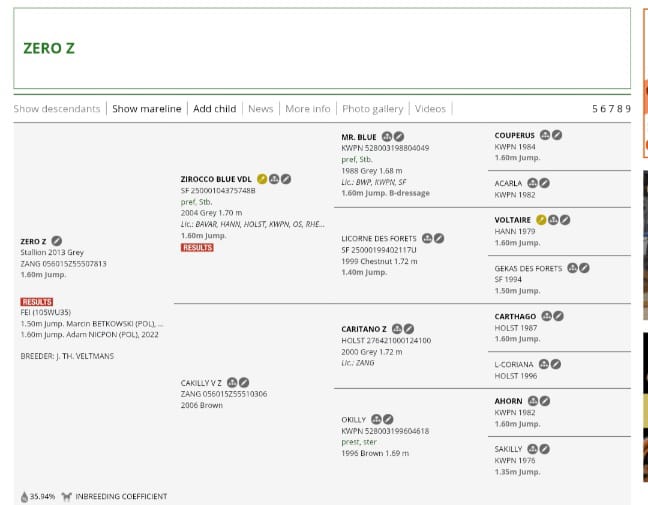Open the GEKAS DES FORETS horse link

pos(530,267)
